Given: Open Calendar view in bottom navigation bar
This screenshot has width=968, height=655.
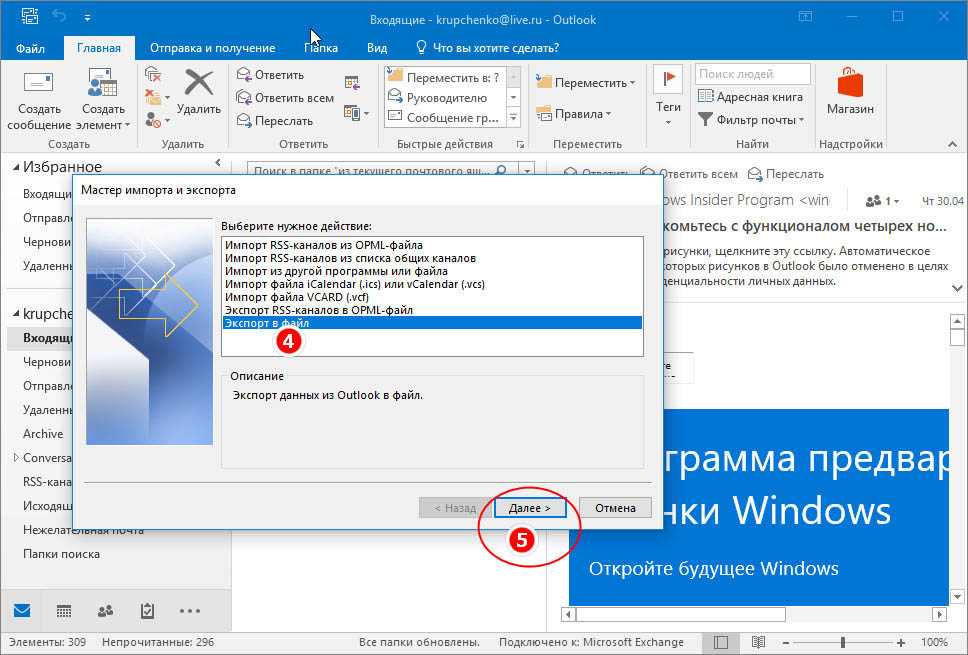Looking at the screenshot, I should tap(64, 611).
